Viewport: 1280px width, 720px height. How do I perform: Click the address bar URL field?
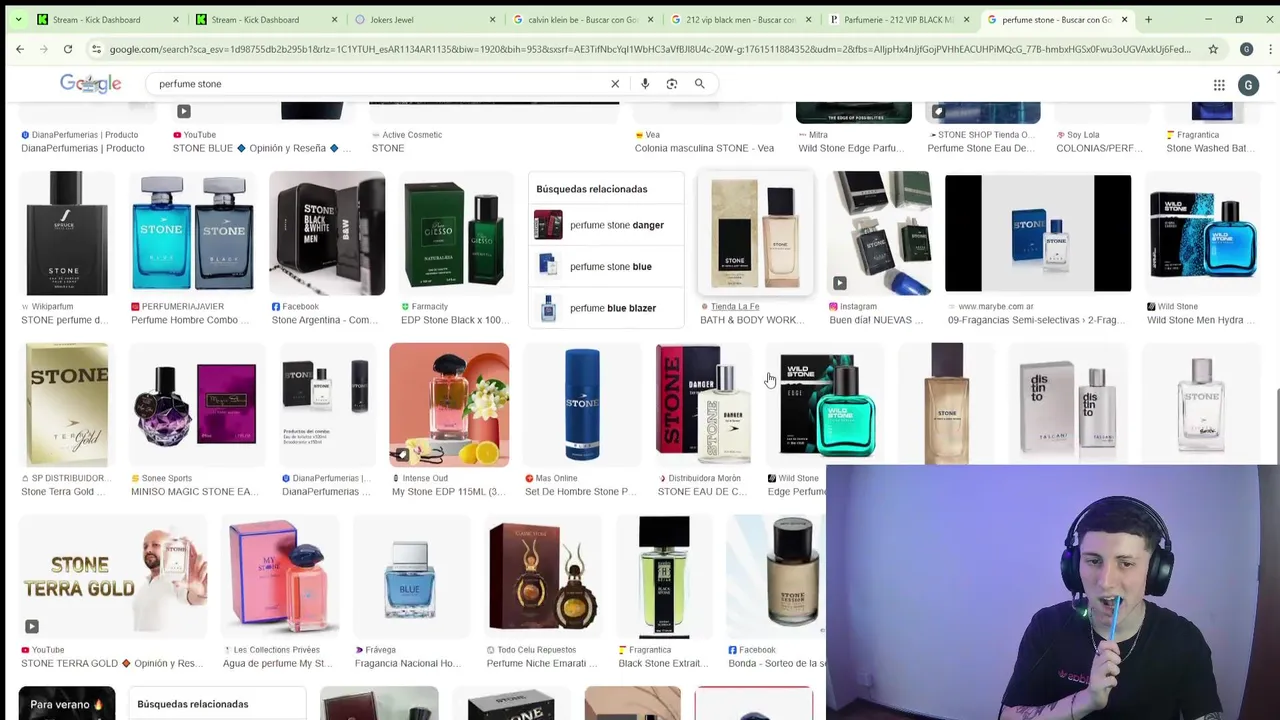pyautogui.click(x=650, y=49)
